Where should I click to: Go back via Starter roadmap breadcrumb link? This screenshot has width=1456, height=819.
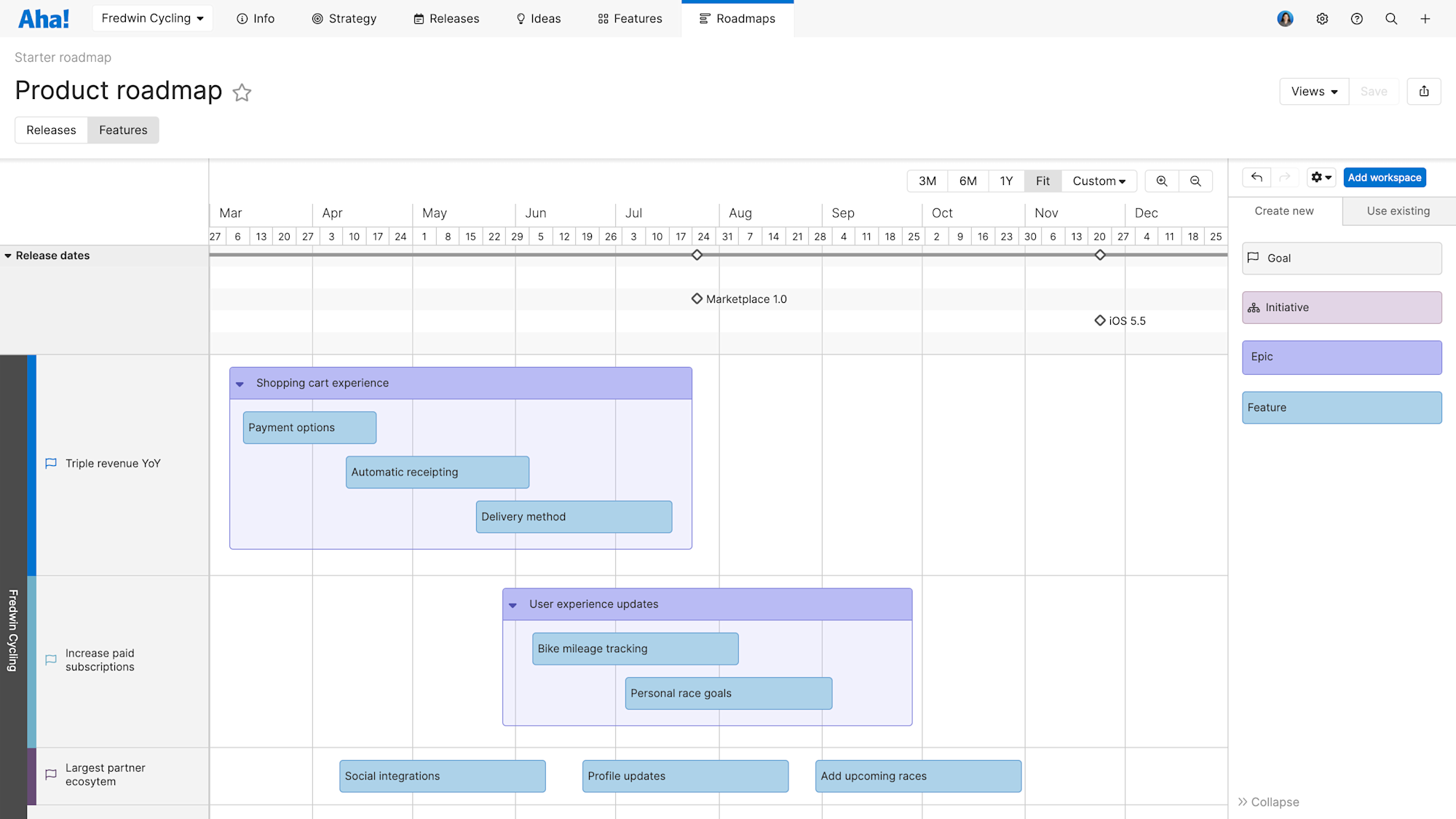pyautogui.click(x=63, y=57)
